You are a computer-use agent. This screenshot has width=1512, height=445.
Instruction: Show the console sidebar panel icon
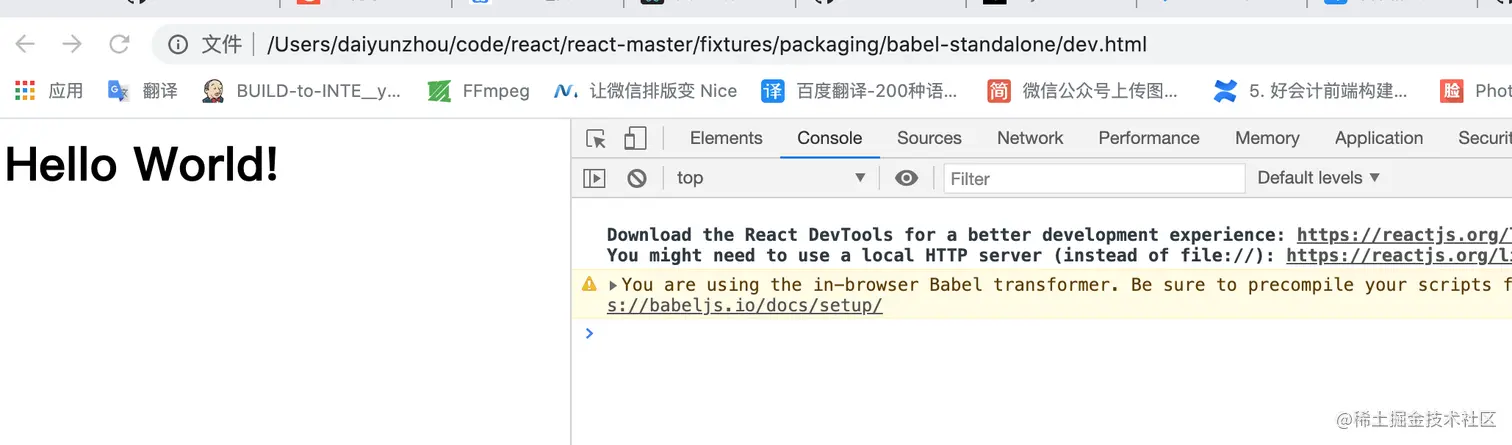click(595, 178)
